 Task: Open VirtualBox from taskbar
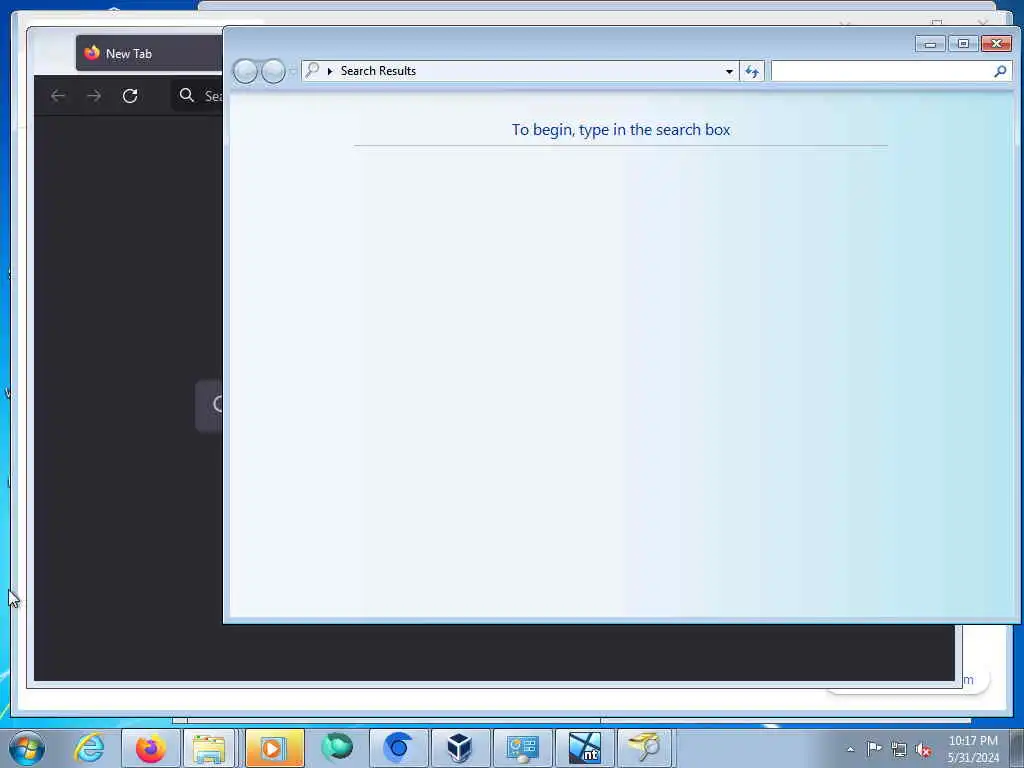460,748
